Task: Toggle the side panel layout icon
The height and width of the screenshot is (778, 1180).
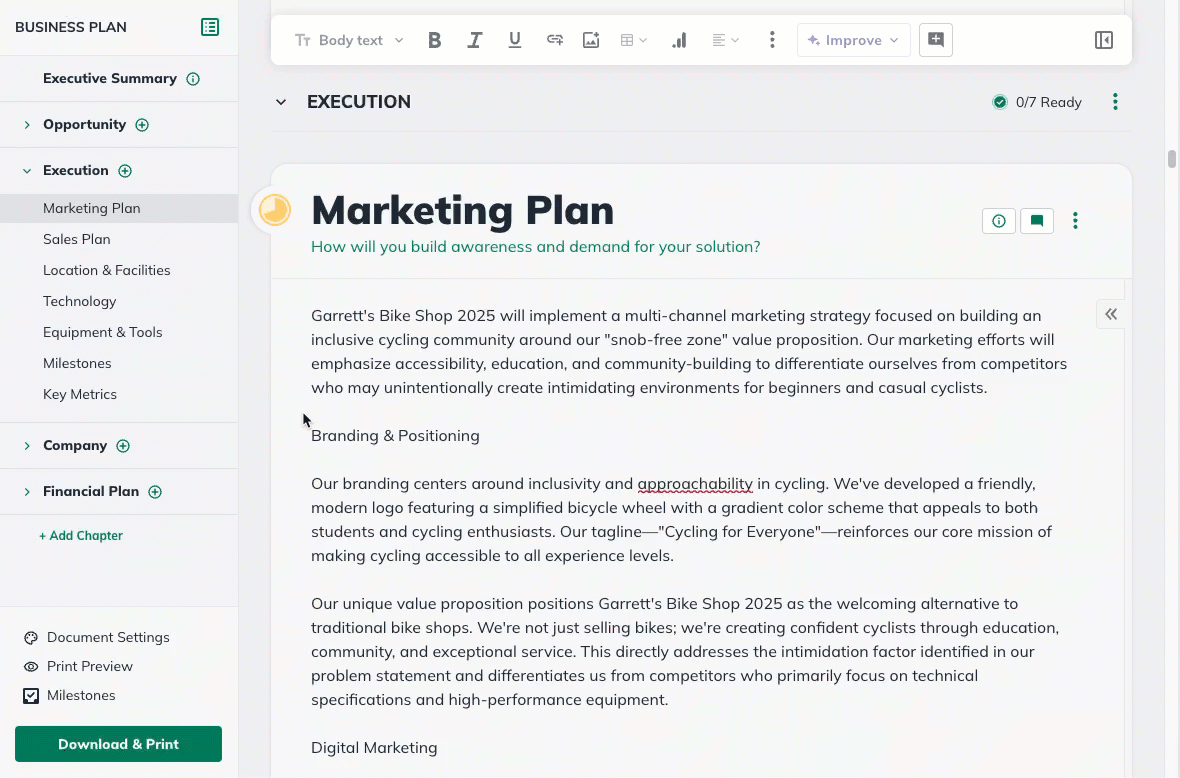Action: [1104, 40]
